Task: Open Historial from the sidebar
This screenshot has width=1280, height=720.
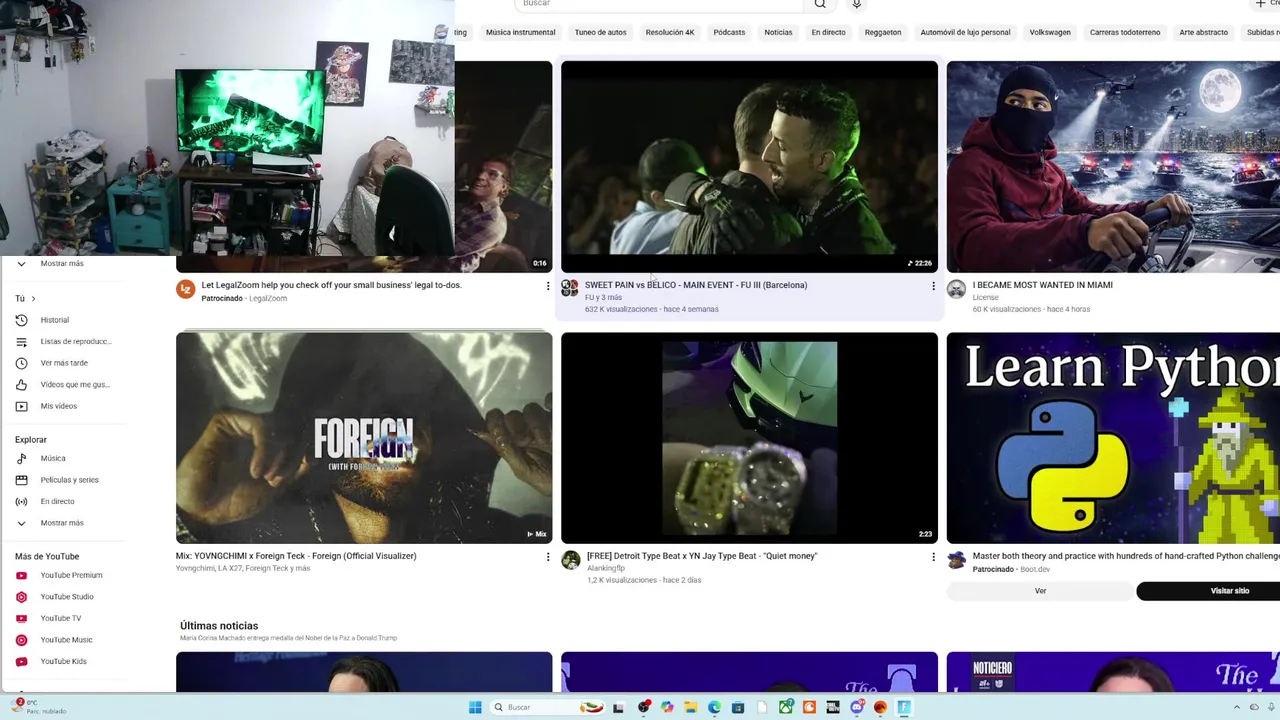Action: point(55,320)
